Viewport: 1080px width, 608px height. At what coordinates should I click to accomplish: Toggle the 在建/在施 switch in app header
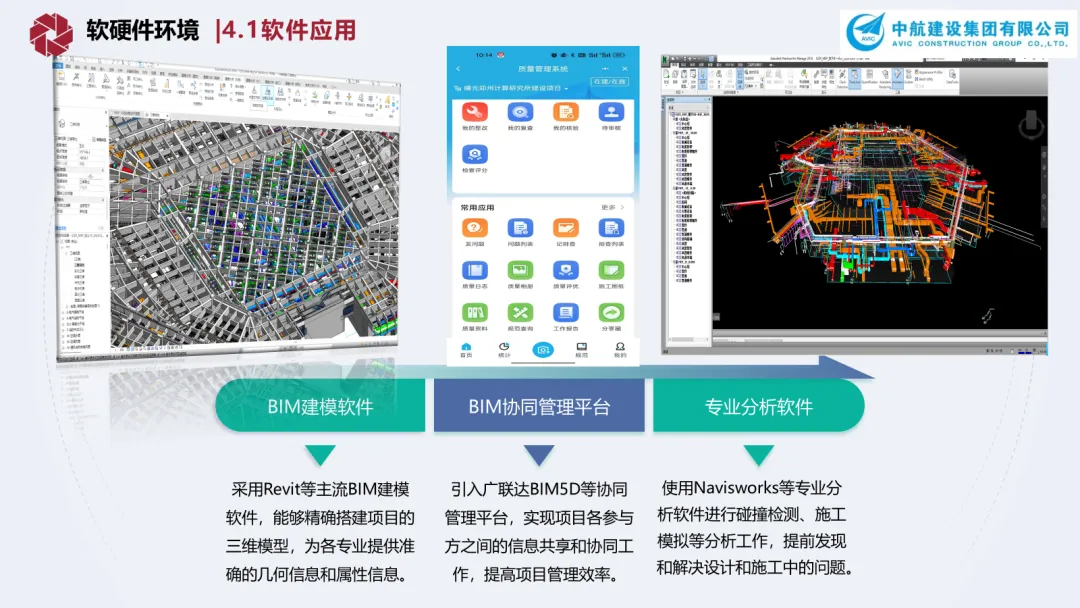pos(609,82)
